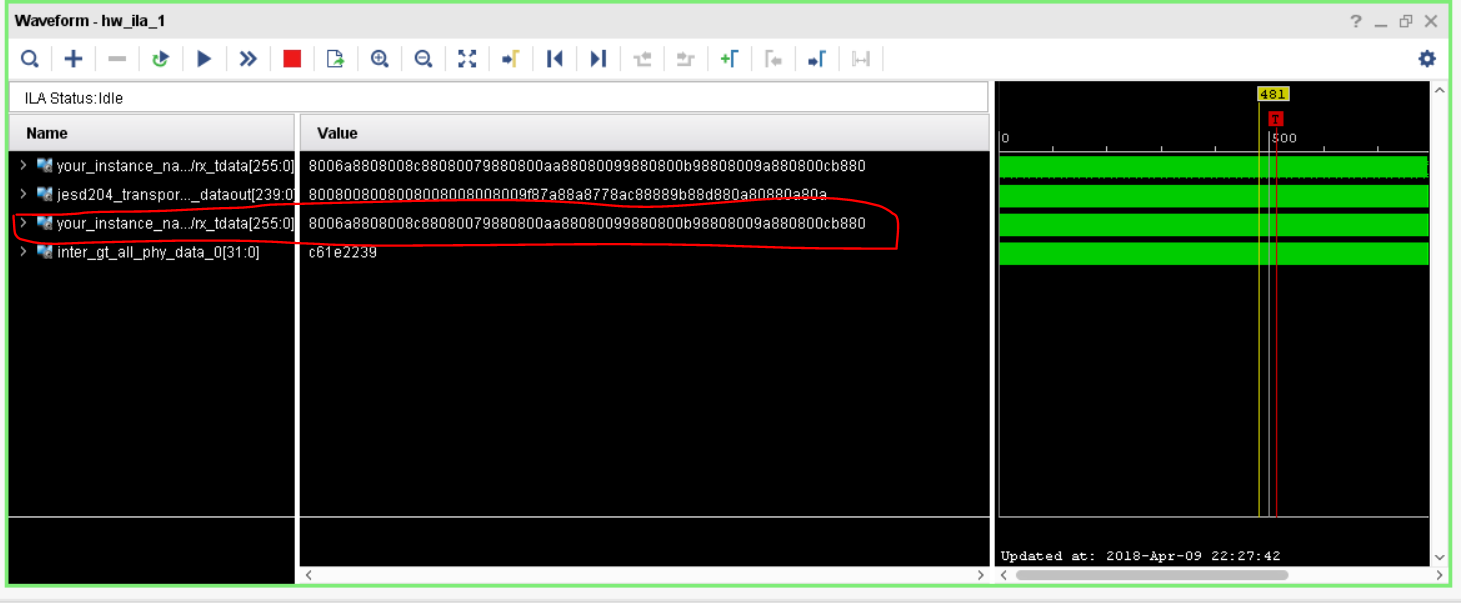1461x610 pixels.
Task: Click the Name column header
Action: (x=152, y=133)
